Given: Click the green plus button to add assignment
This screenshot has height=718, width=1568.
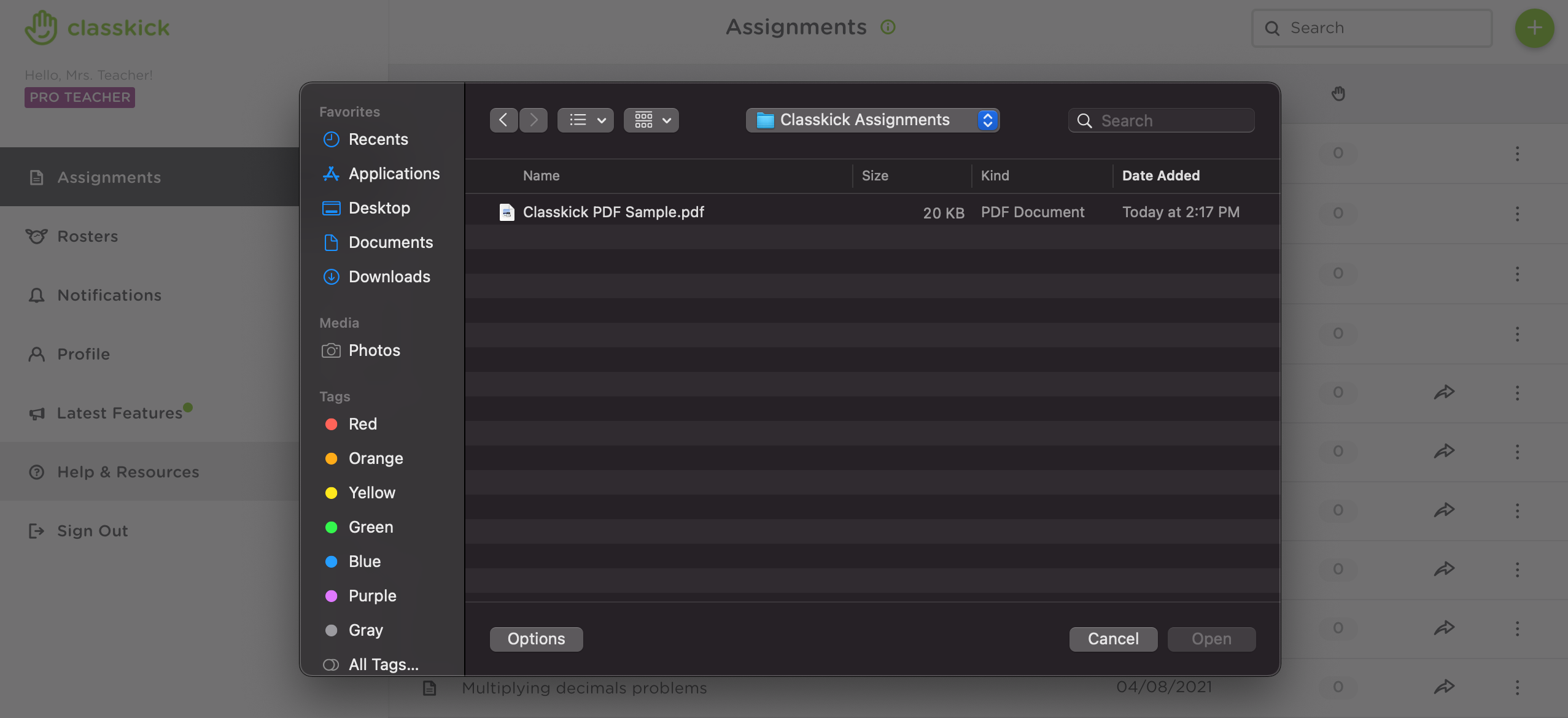Looking at the screenshot, I should click(x=1534, y=28).
